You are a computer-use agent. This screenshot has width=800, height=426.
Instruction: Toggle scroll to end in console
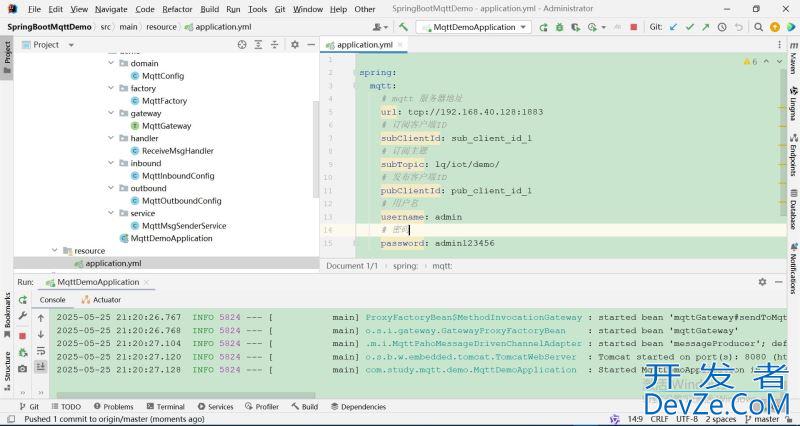tap(41, 367)
